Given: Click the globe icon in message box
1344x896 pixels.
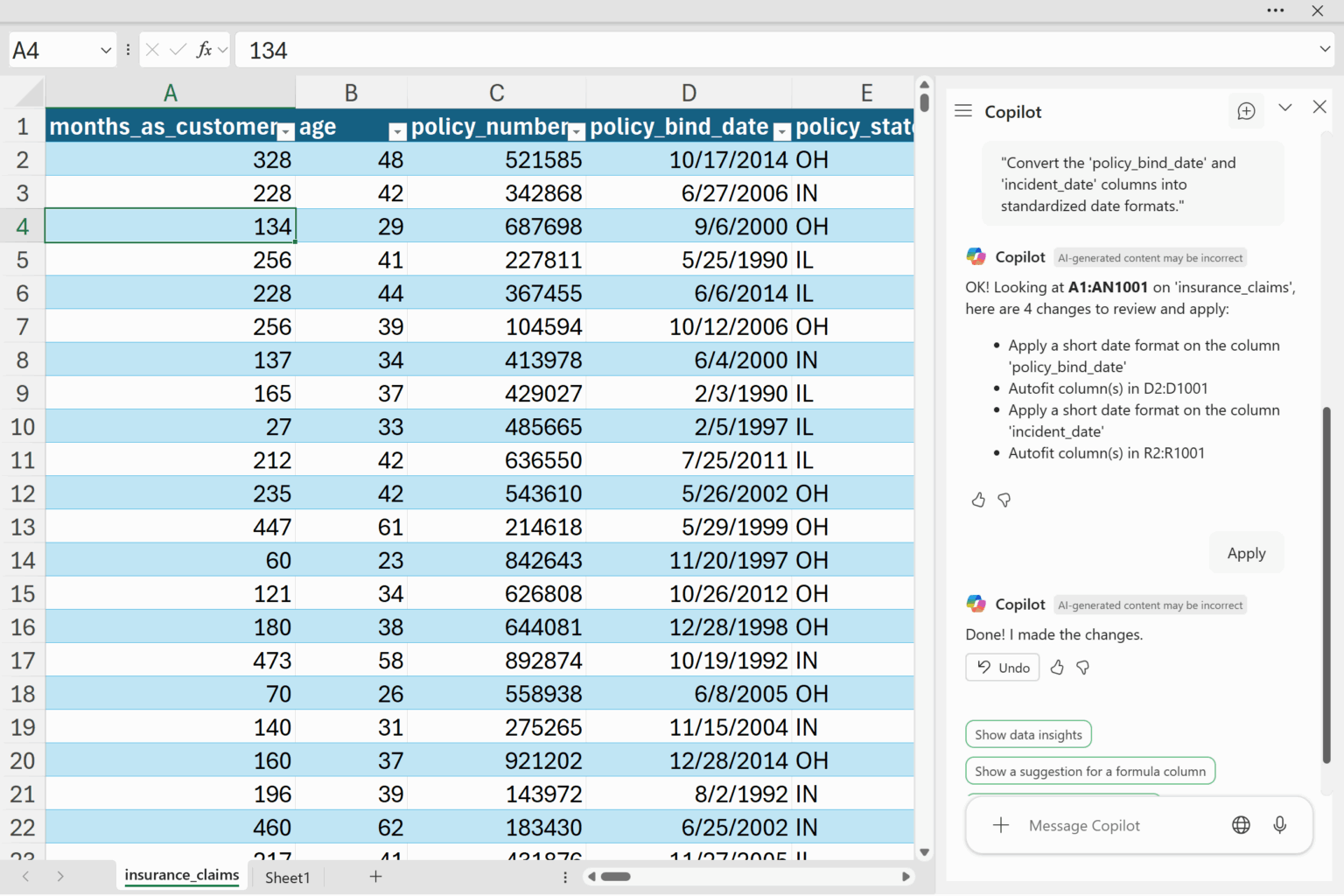Looking at the screenshot, I should (x=1241, y=825).
